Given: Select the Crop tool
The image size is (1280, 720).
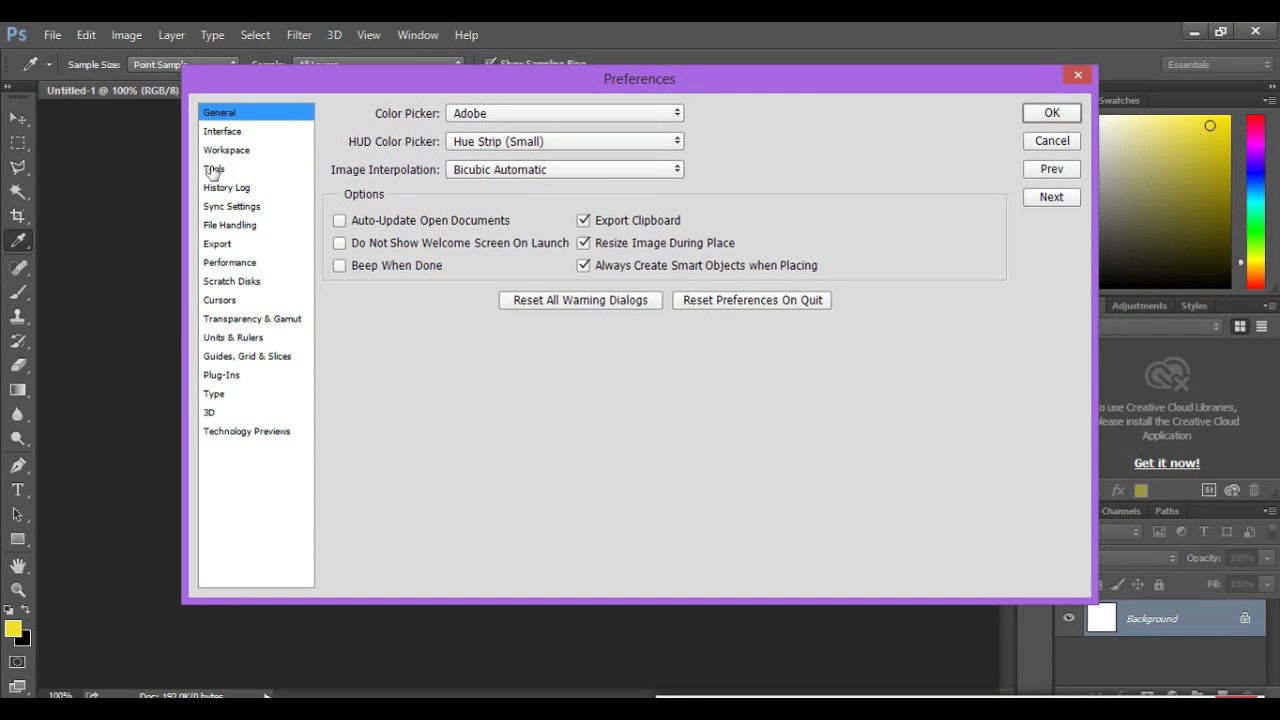Looking at the screenshot, I should (18, 216).
